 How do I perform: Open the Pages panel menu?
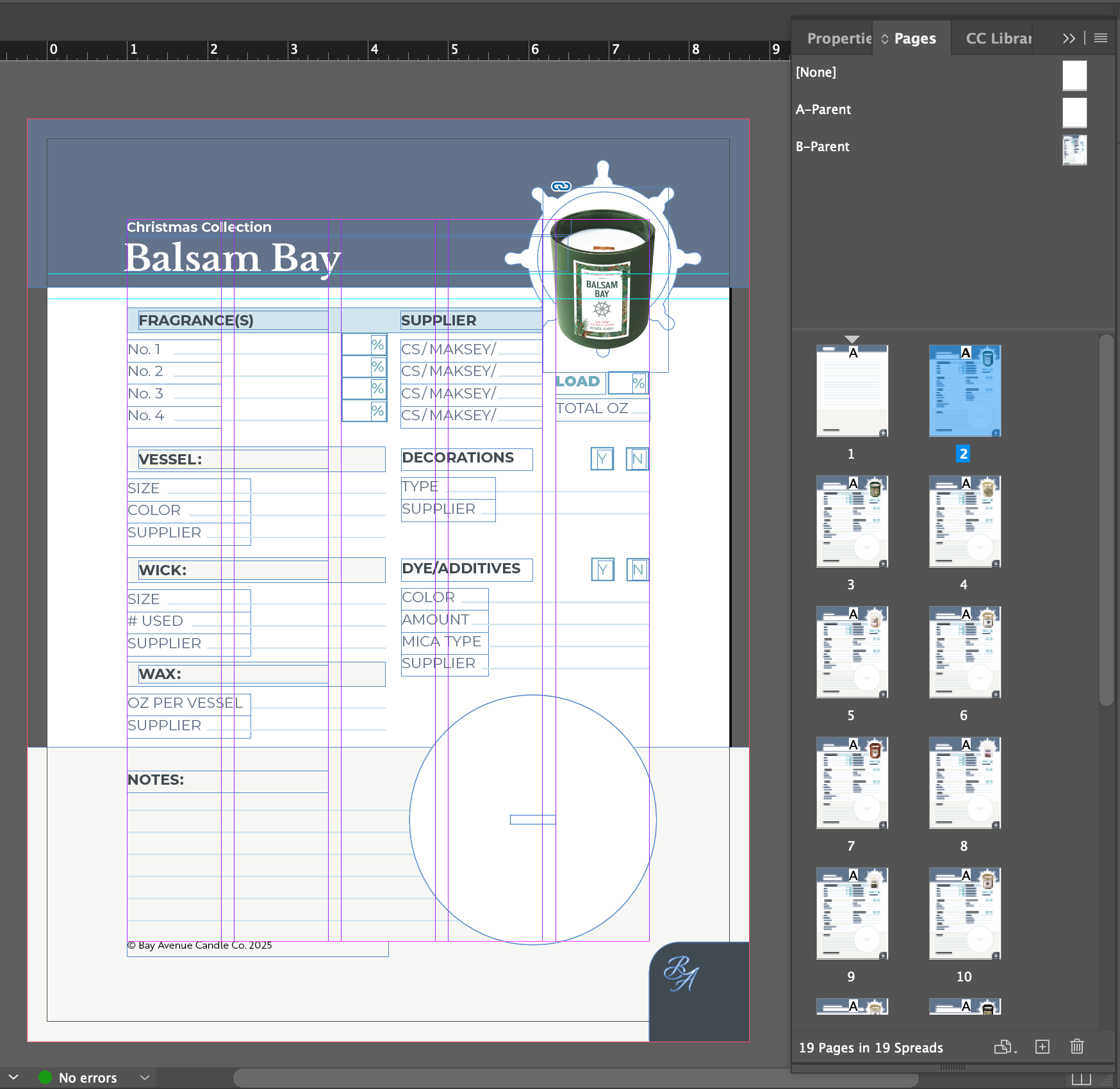[x=1101, y=38]
